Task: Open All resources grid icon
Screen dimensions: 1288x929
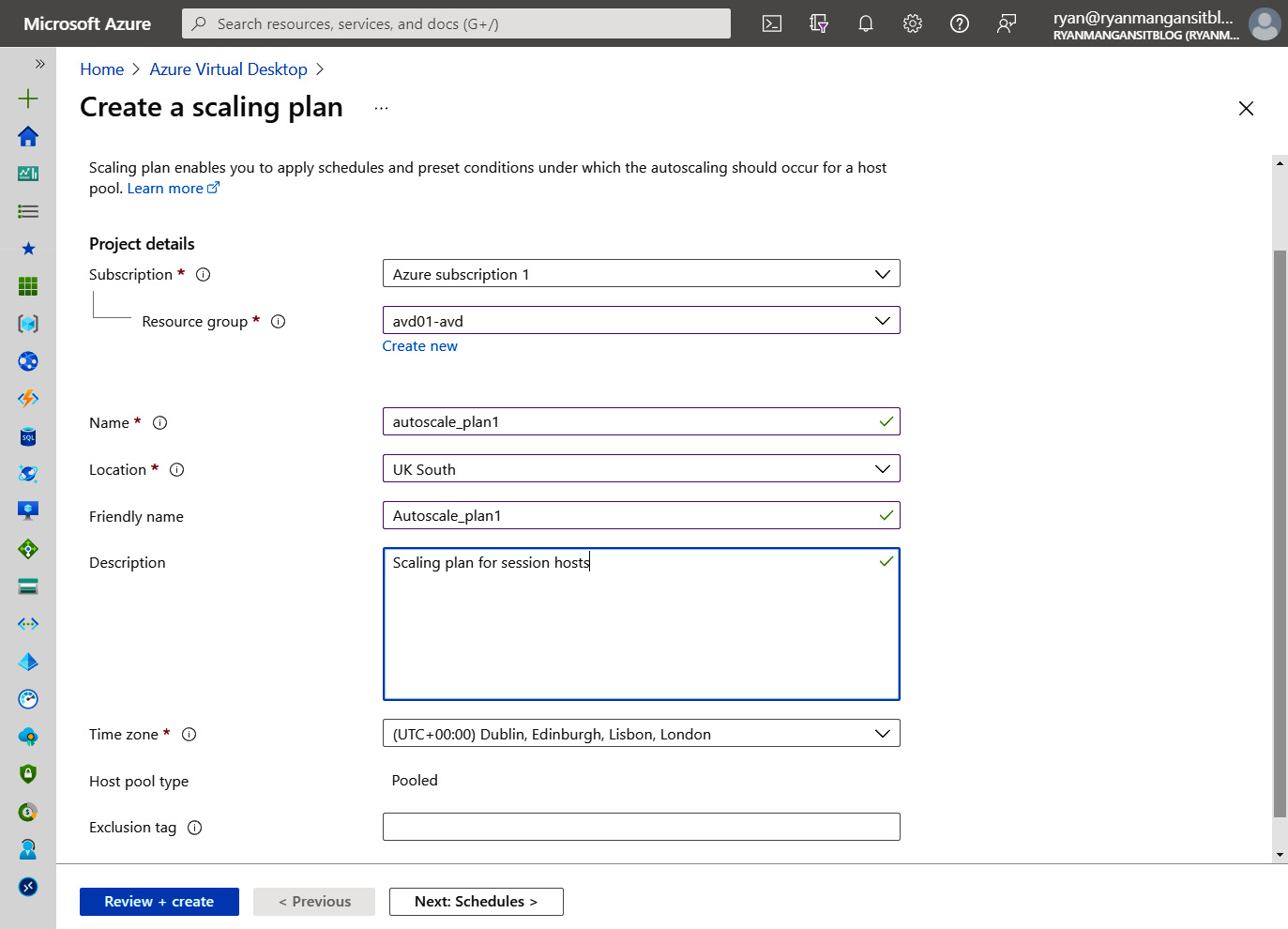Action: pos(28,286)
